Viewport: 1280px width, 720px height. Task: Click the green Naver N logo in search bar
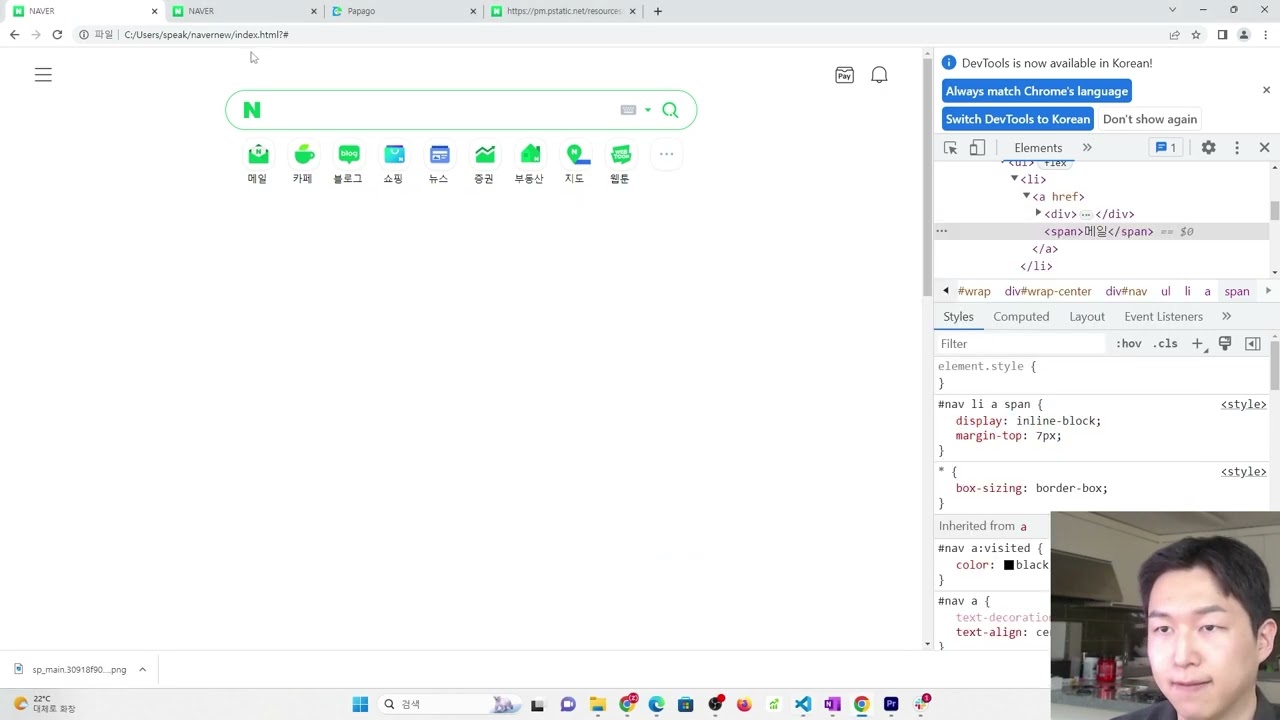click(252, 110)
